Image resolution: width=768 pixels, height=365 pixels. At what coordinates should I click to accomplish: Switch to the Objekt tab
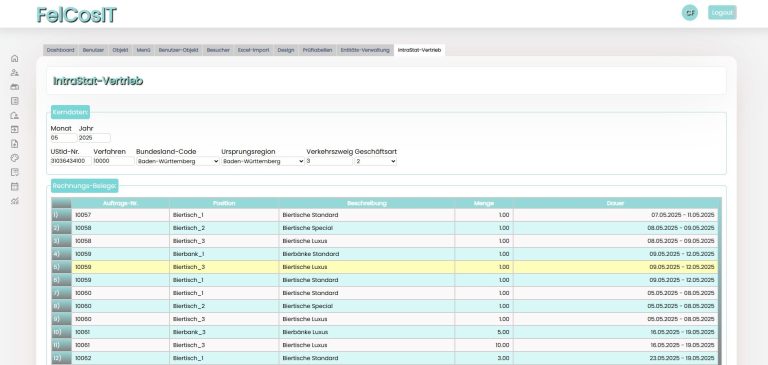coord(120,50)
